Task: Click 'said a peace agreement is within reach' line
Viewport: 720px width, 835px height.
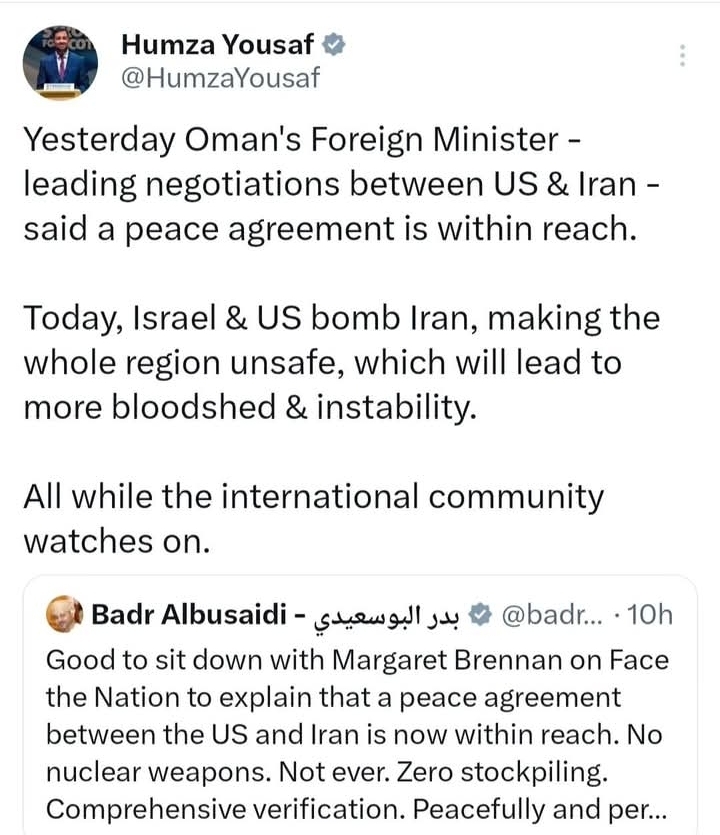Action: coord(329,229)
